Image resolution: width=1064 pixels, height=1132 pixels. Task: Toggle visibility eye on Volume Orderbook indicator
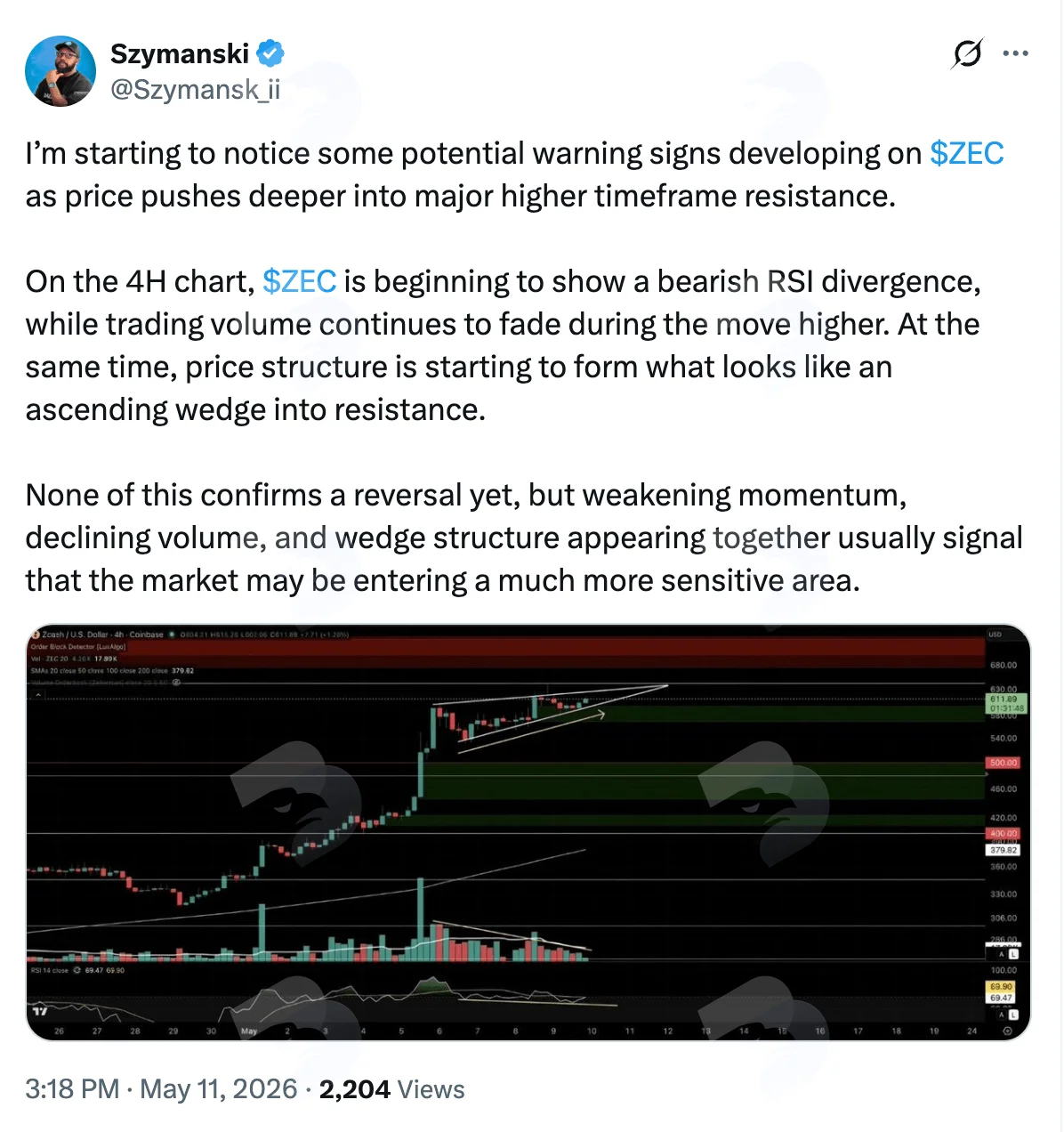(176, 683)
